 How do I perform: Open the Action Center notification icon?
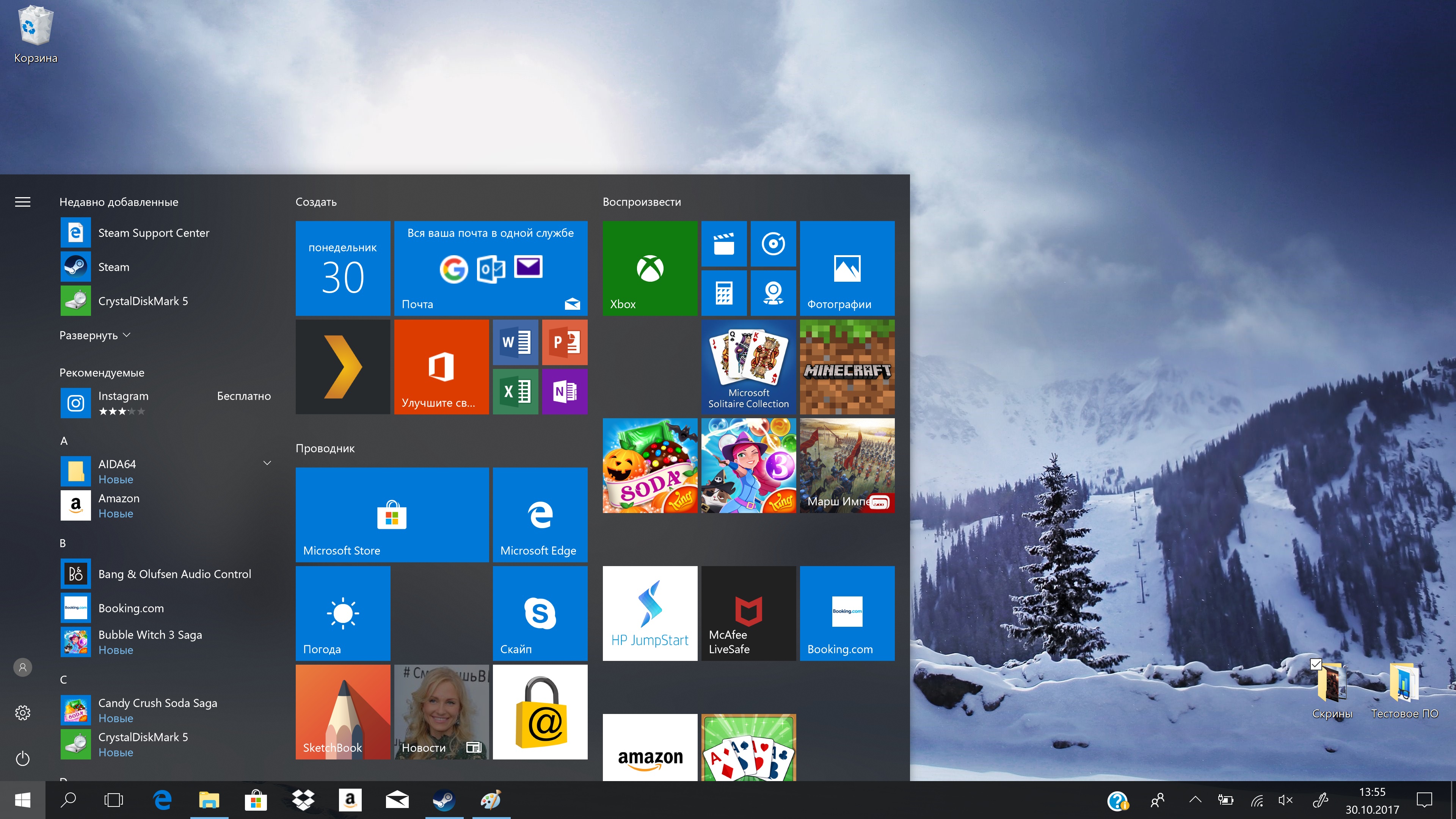(1425, 799)
